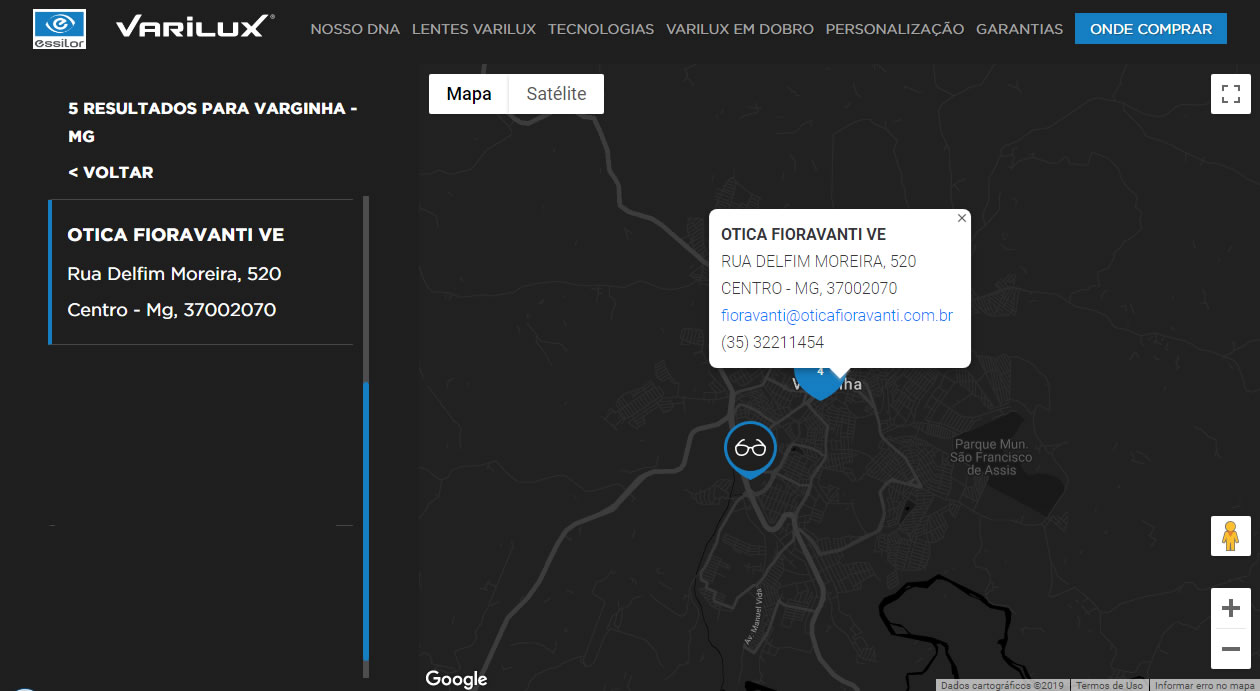Screen dimensions: 1260x691
Task: Click Dados cartográficos ©2019 text
Action: (x=1004, y=685)
